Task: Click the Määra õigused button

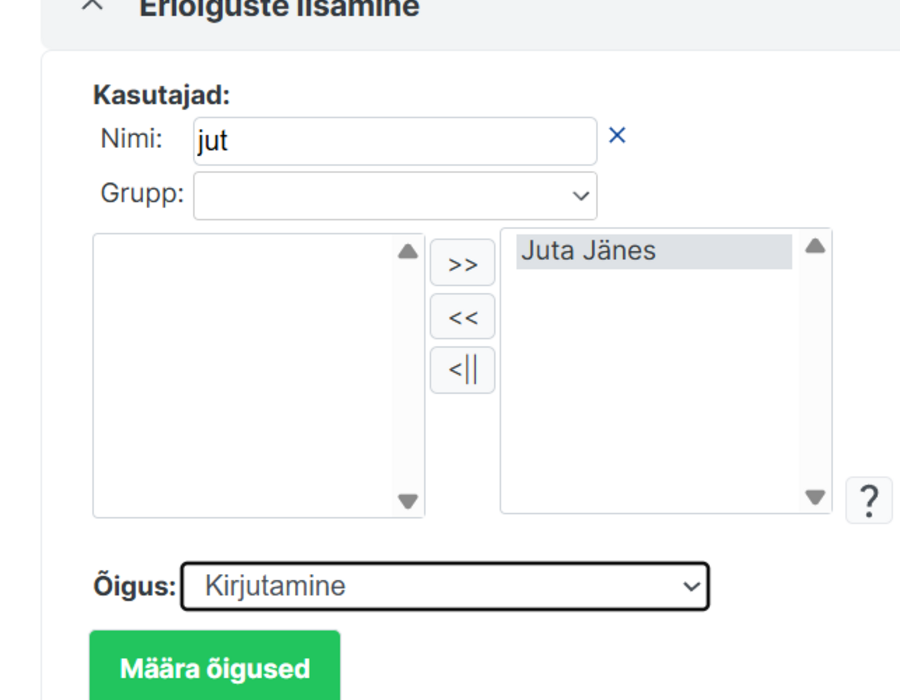Action: (215, 667)
